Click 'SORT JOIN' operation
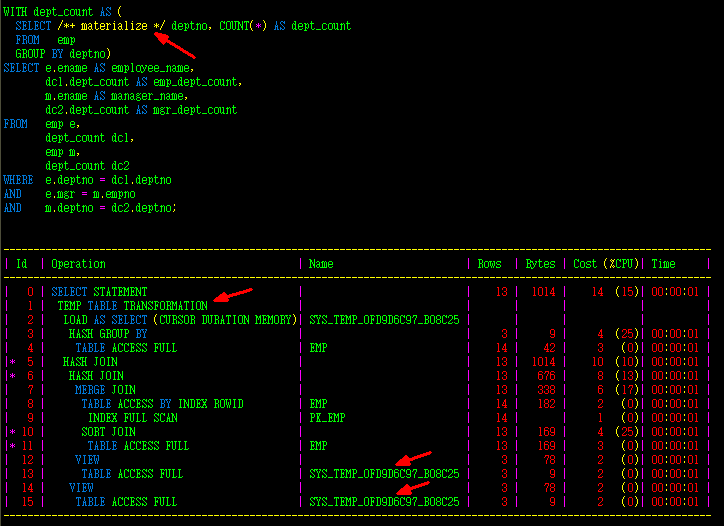Viewport: 724px width, 526px height. coord(109,432)
